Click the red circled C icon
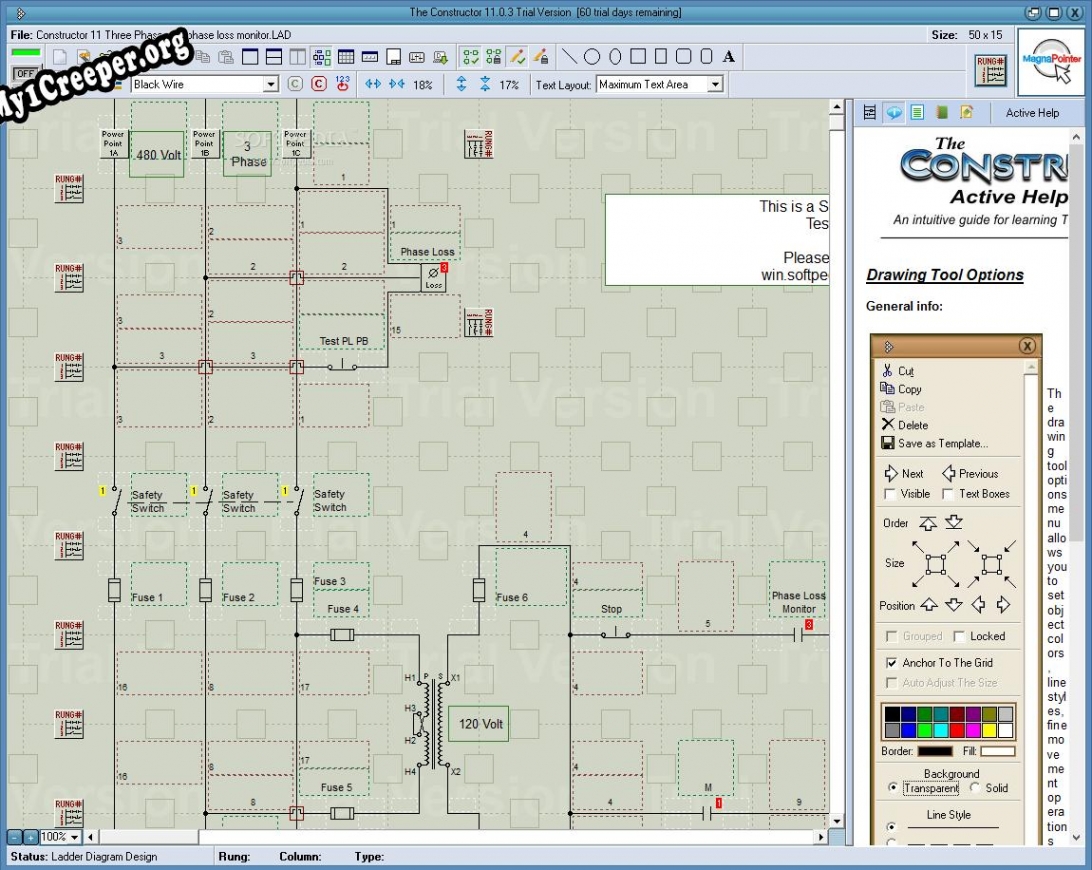Viewport: 1092px width, 870px height. [319, 84]
